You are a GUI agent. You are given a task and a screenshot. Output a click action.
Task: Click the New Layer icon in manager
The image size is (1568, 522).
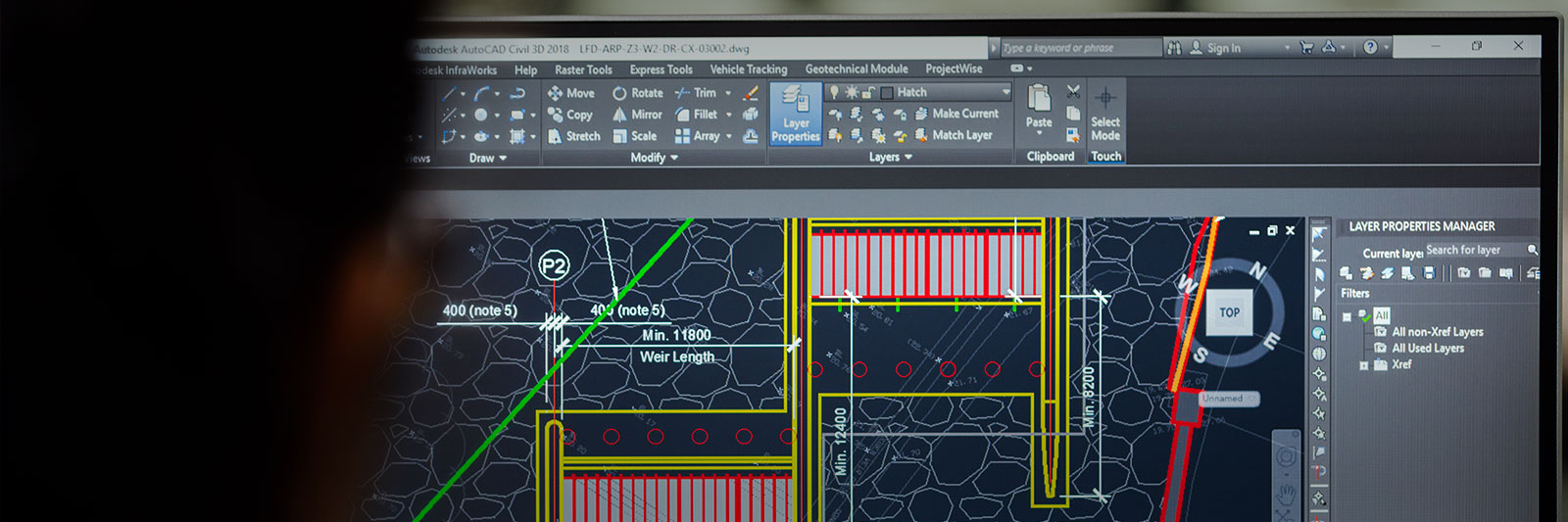1347,273
